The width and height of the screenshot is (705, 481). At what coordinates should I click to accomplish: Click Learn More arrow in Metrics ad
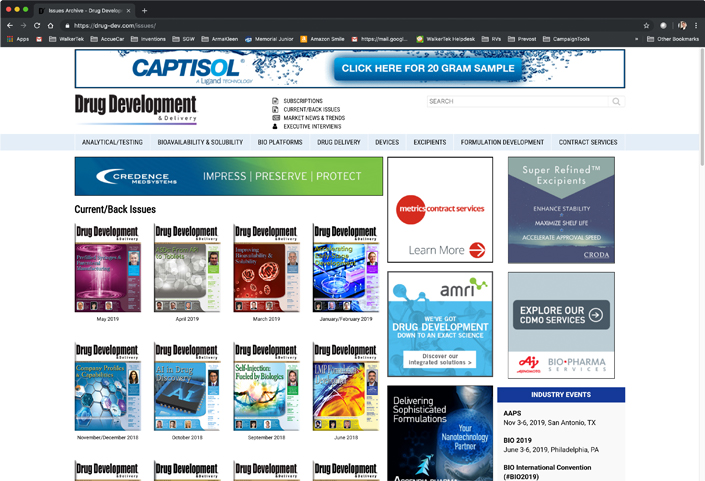[477, 250]
